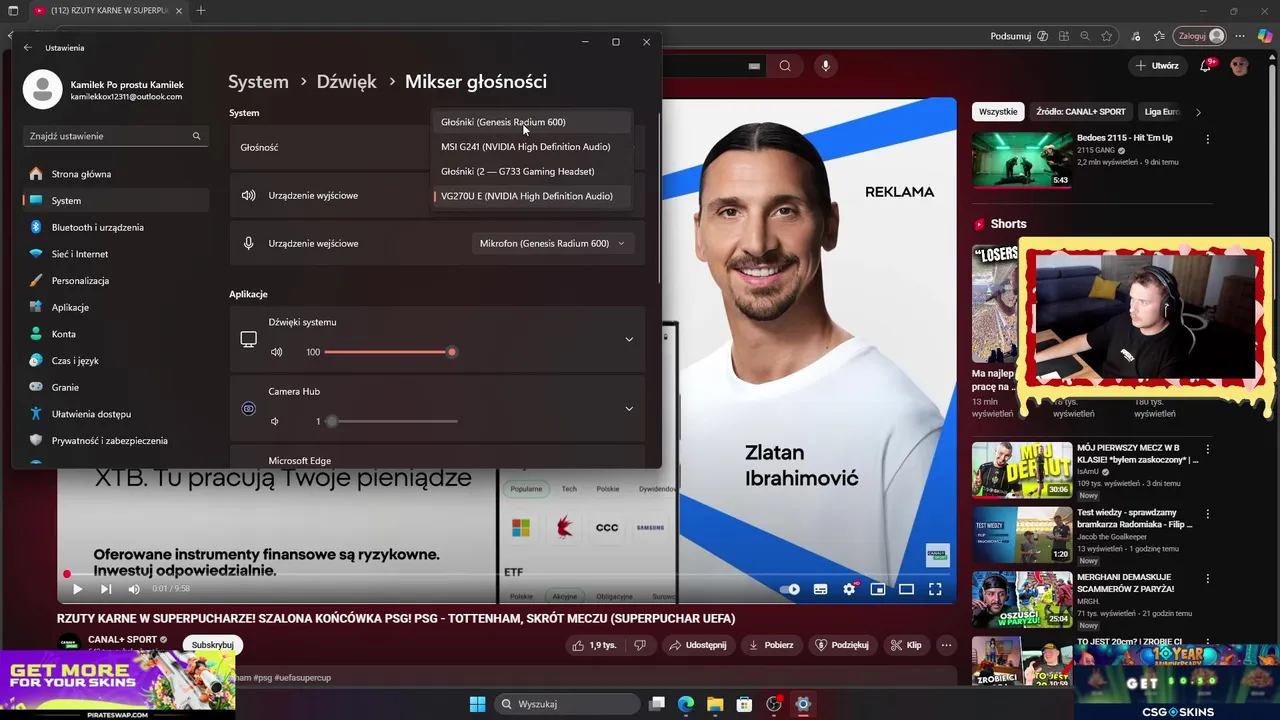This screenshot has height=720, width=1280.
Task: Switch player to theater mode
Action: pyautogui.click(x=906, y=589)
